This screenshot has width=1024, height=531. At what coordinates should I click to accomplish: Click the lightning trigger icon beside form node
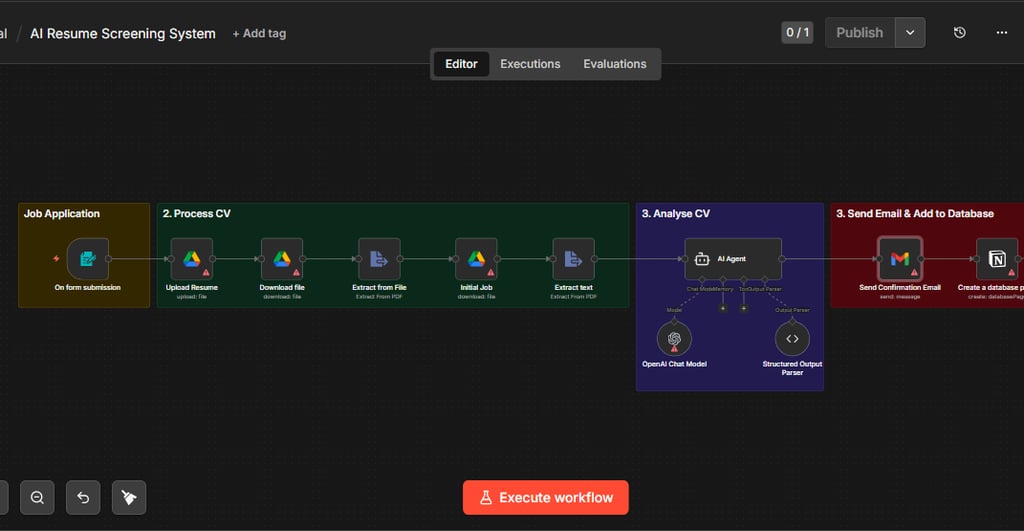(56, 259)
